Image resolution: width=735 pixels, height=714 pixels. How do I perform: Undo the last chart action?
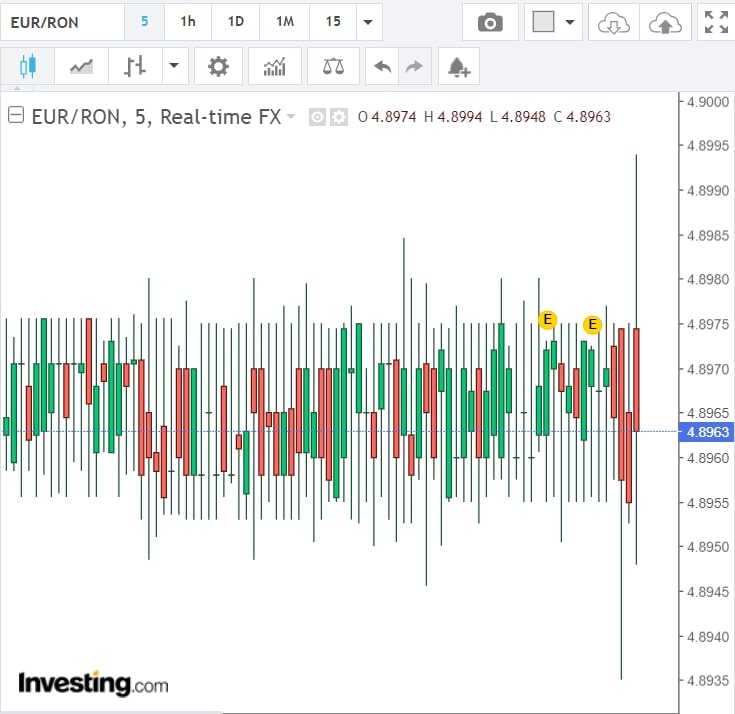[382, 67]
